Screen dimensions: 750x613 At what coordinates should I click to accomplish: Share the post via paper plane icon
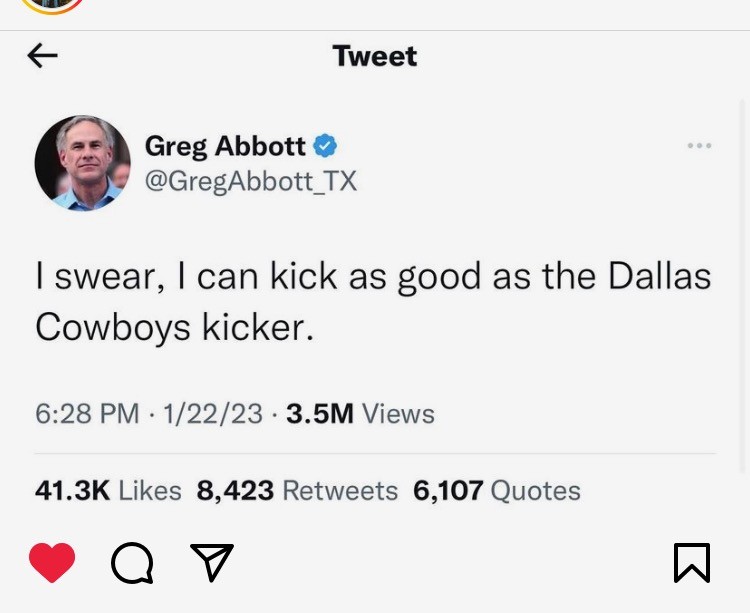pyautogui.click(x=212, y=562)
